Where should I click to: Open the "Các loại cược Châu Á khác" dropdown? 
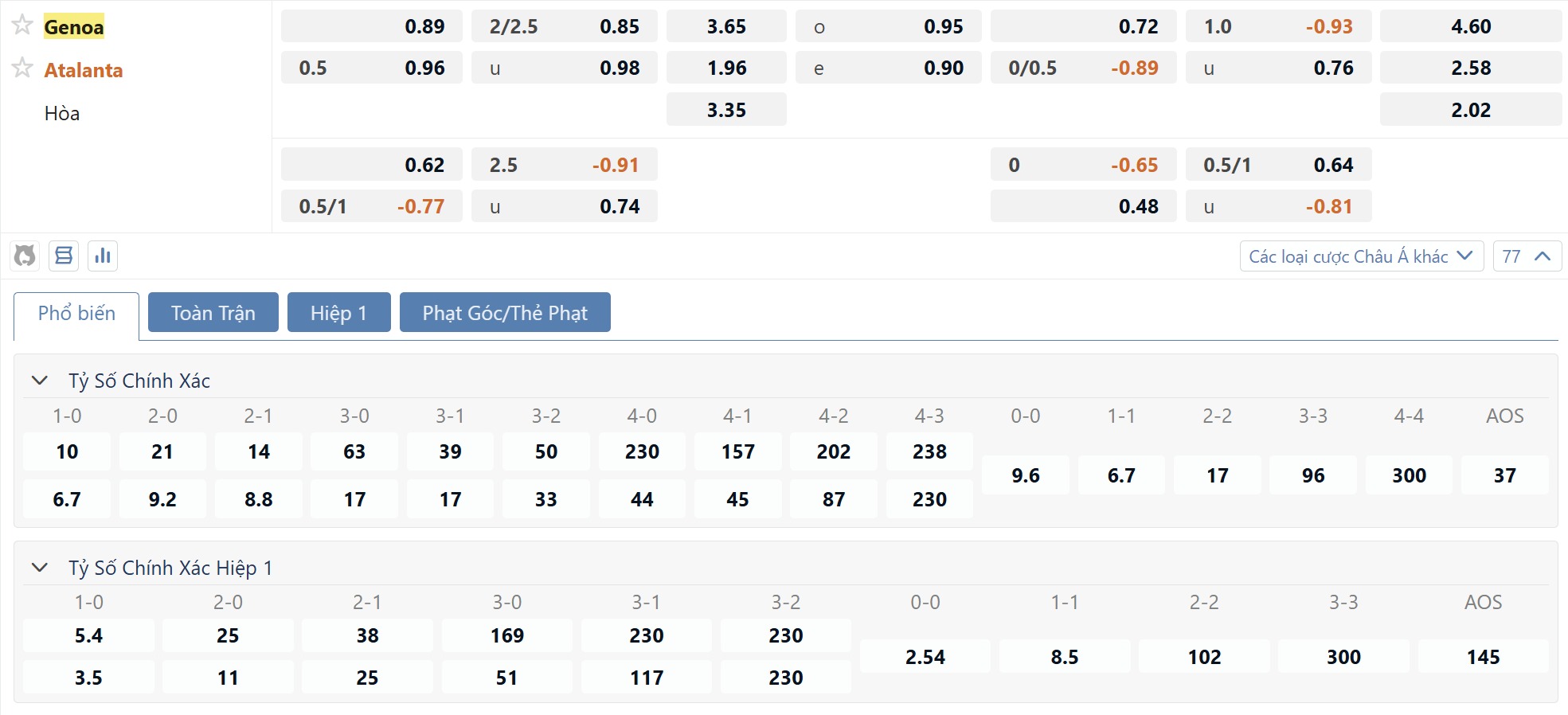[x=1360, y=256]
